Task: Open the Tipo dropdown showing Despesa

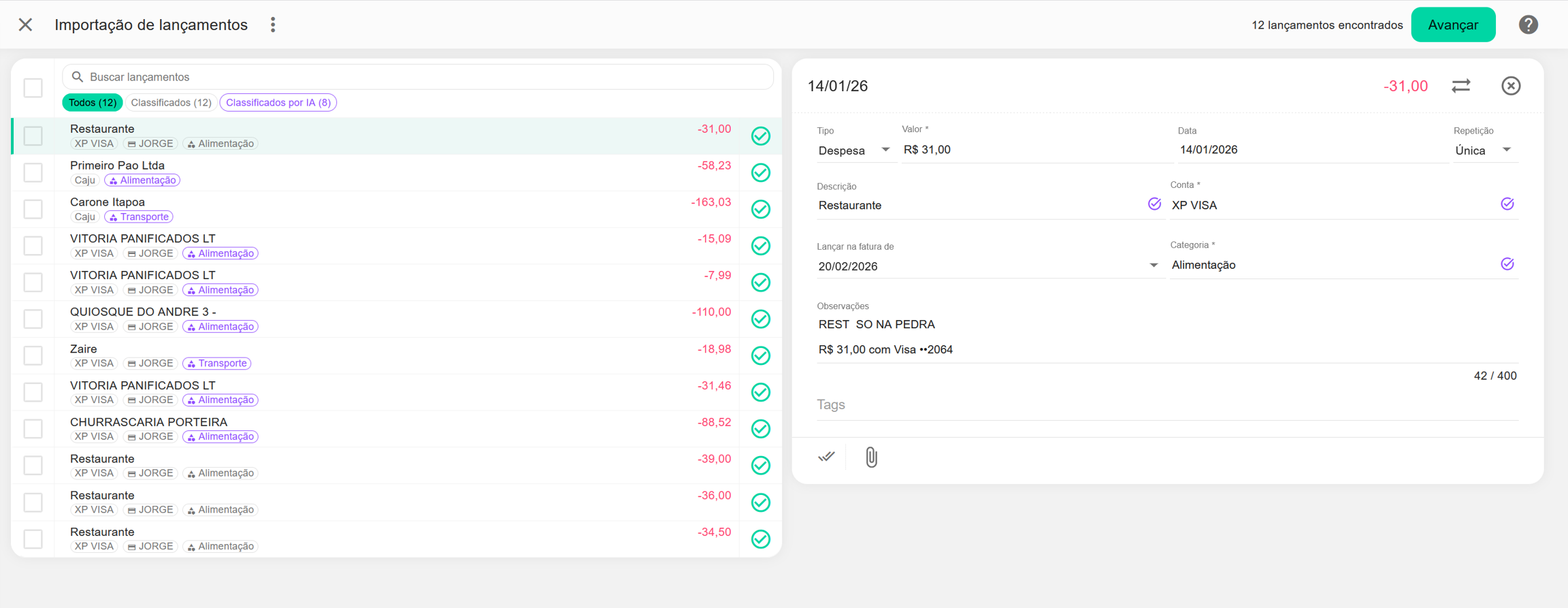Action: pyautogui.click(x=853, y=150)
